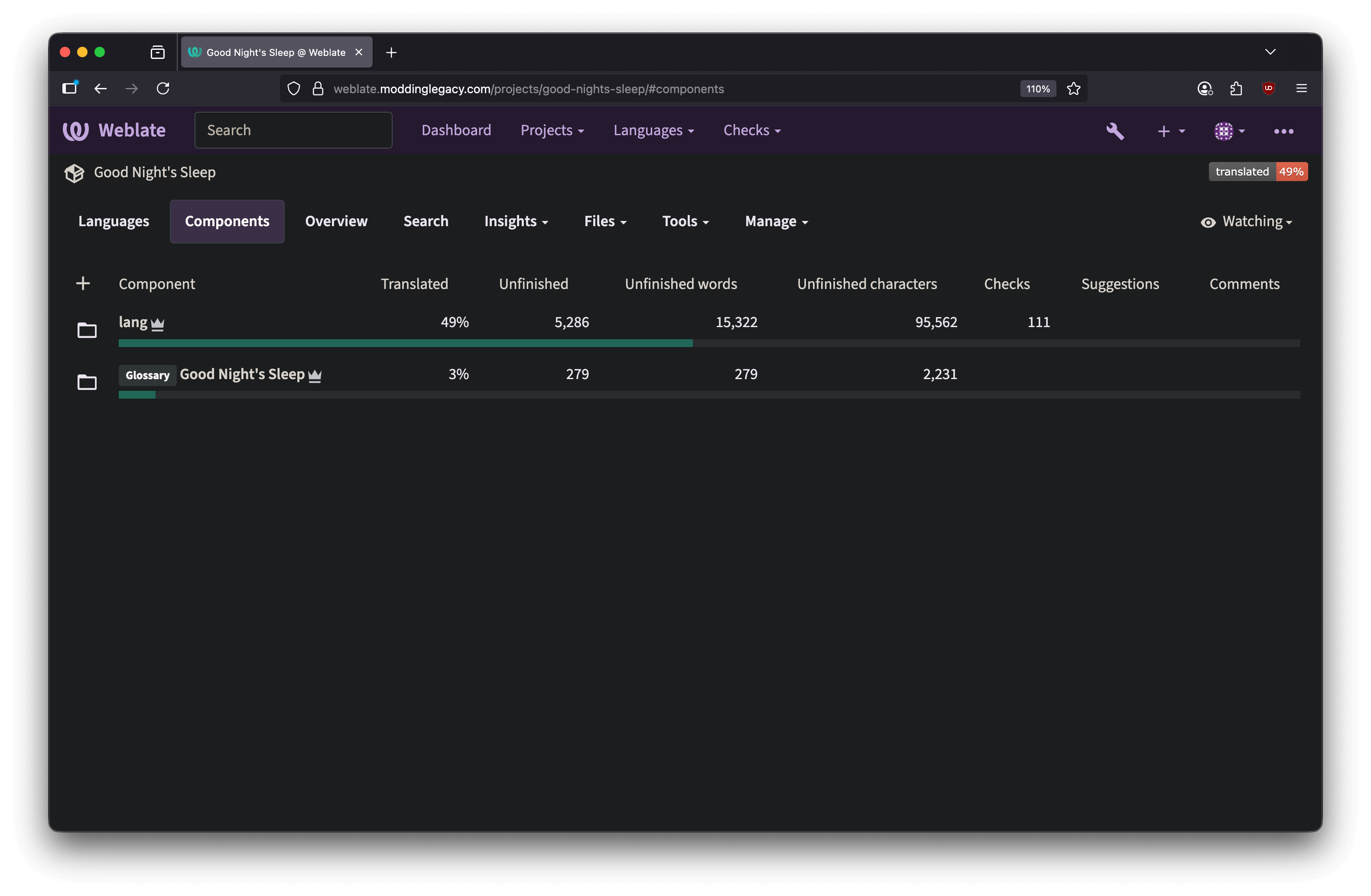Click the uBlock Origin extension icon

point(1268,88)
